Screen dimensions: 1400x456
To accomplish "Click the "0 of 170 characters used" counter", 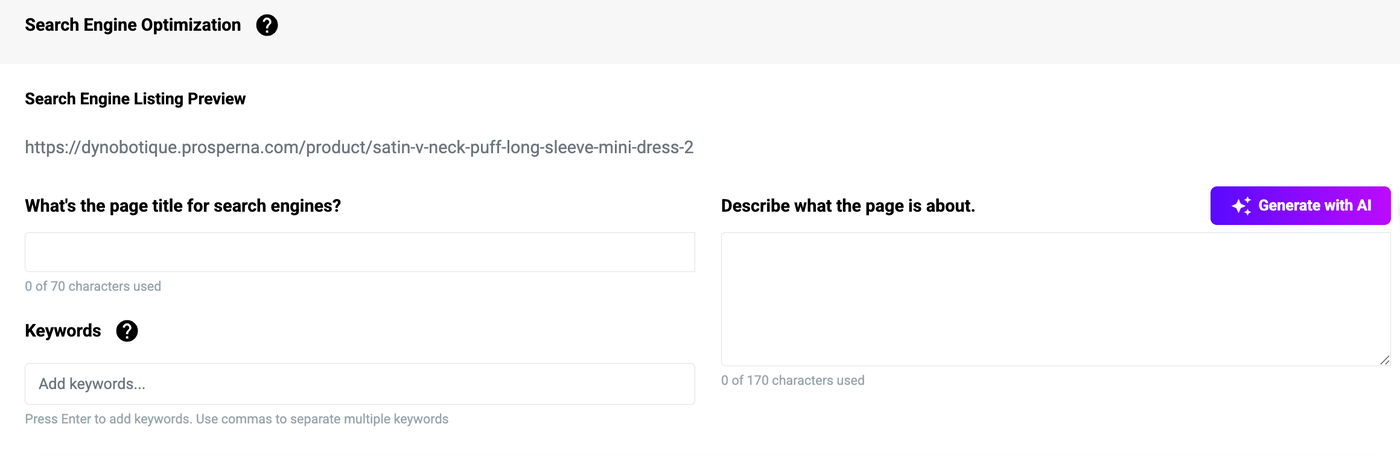I will [x=793, y=381].
